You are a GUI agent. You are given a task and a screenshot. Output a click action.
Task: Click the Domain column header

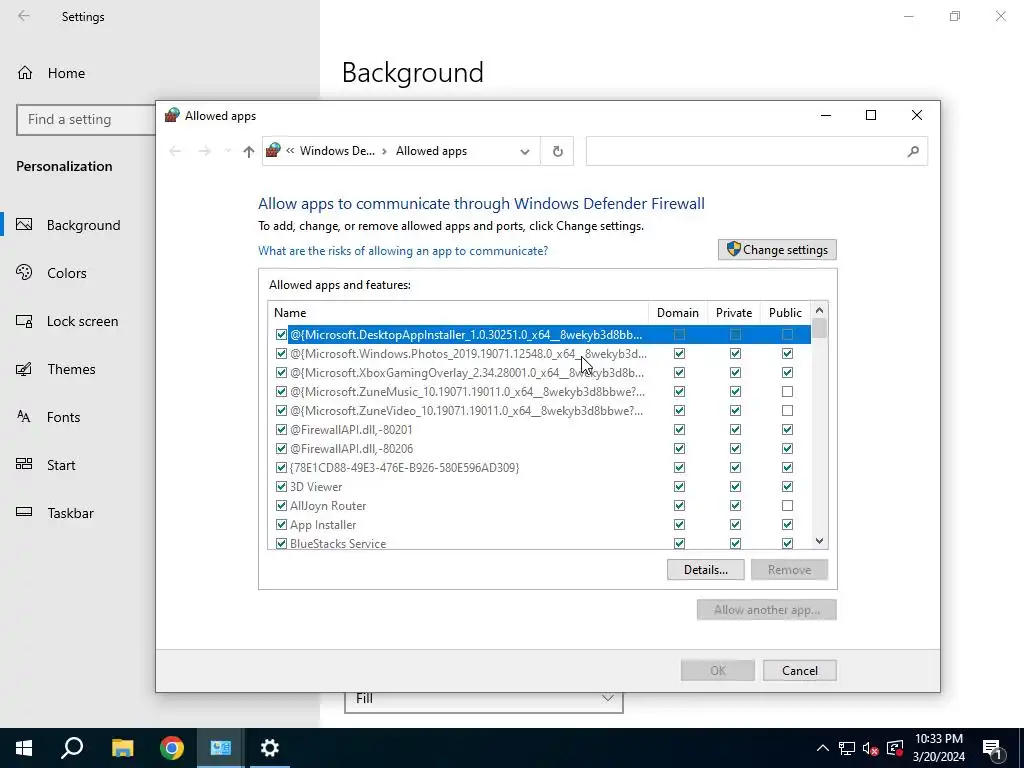(678, 313)
